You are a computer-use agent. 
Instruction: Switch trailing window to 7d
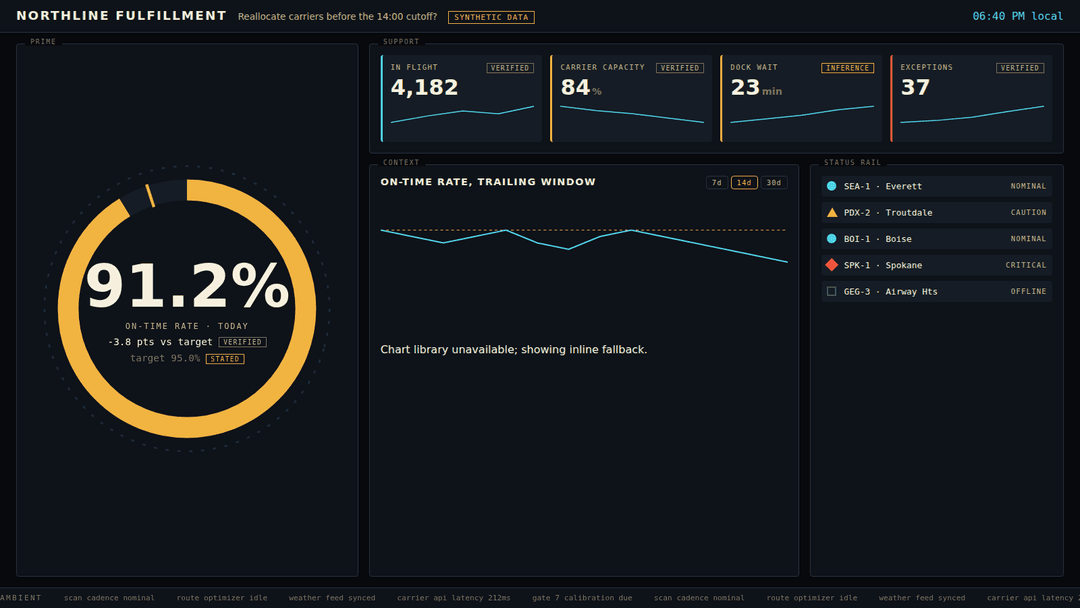click(716, 182)
